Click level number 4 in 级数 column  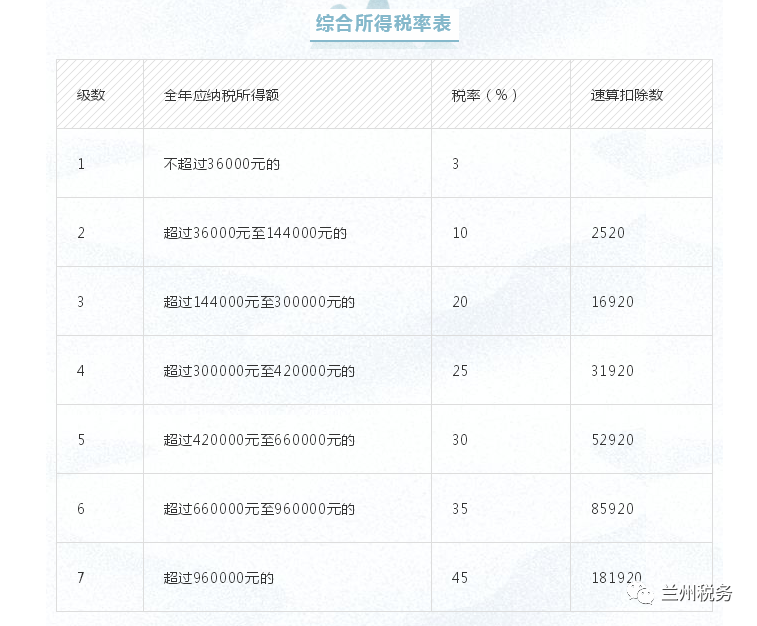(81, 371)
